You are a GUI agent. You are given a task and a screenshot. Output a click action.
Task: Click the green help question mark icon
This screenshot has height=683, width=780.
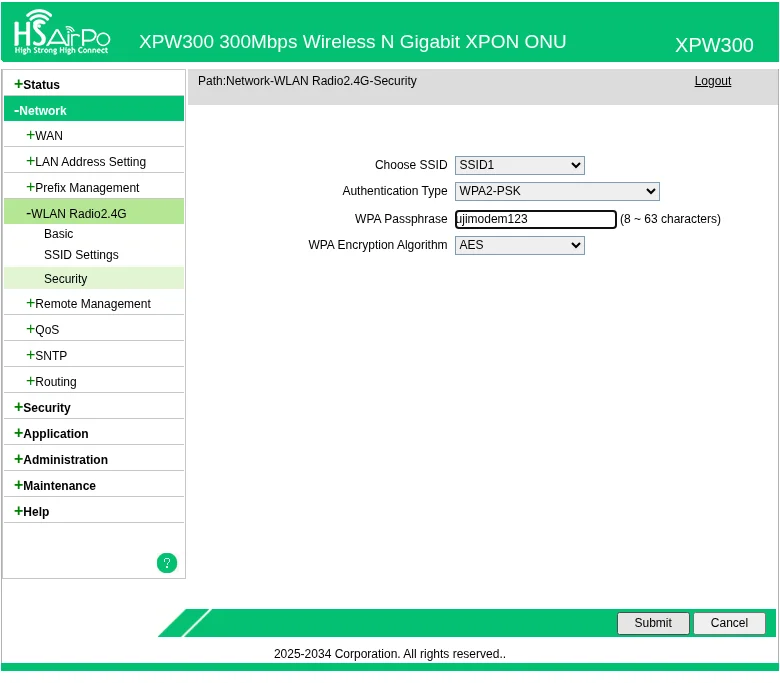(167, 563)
